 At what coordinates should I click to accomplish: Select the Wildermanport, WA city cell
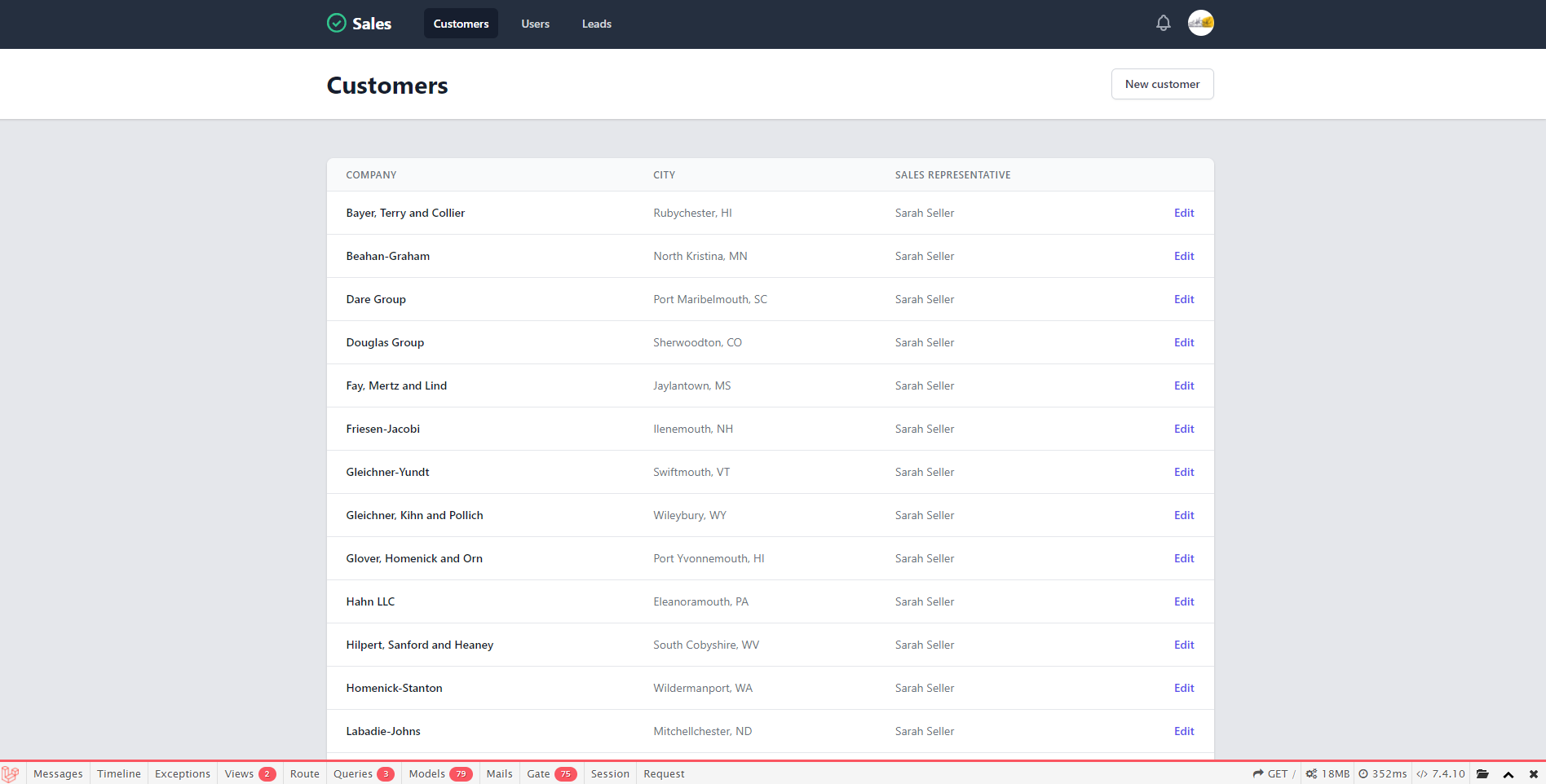click(703, 688)
